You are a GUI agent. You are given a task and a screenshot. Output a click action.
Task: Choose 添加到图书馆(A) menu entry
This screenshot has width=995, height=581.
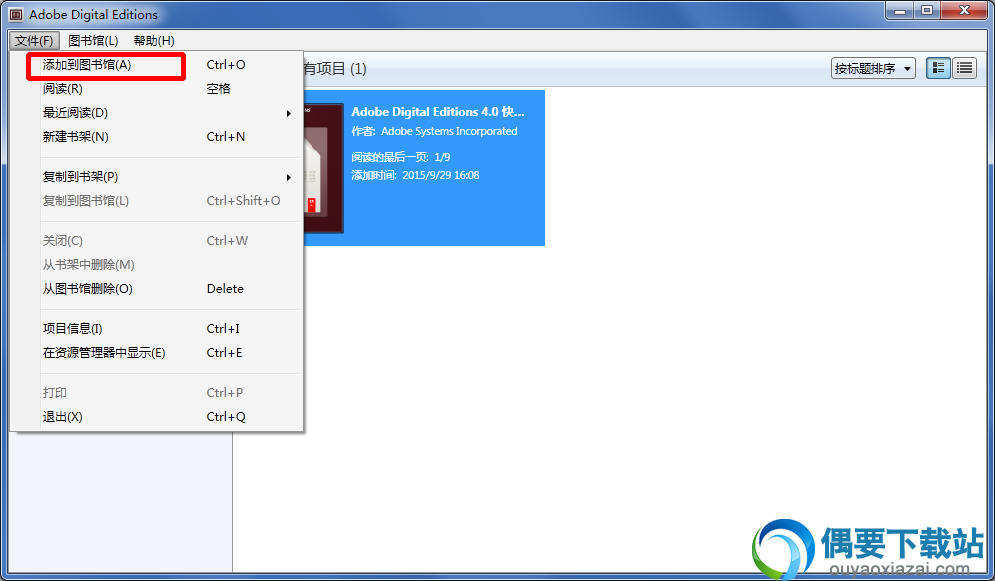pyautogui.click(x=156, y=65)
